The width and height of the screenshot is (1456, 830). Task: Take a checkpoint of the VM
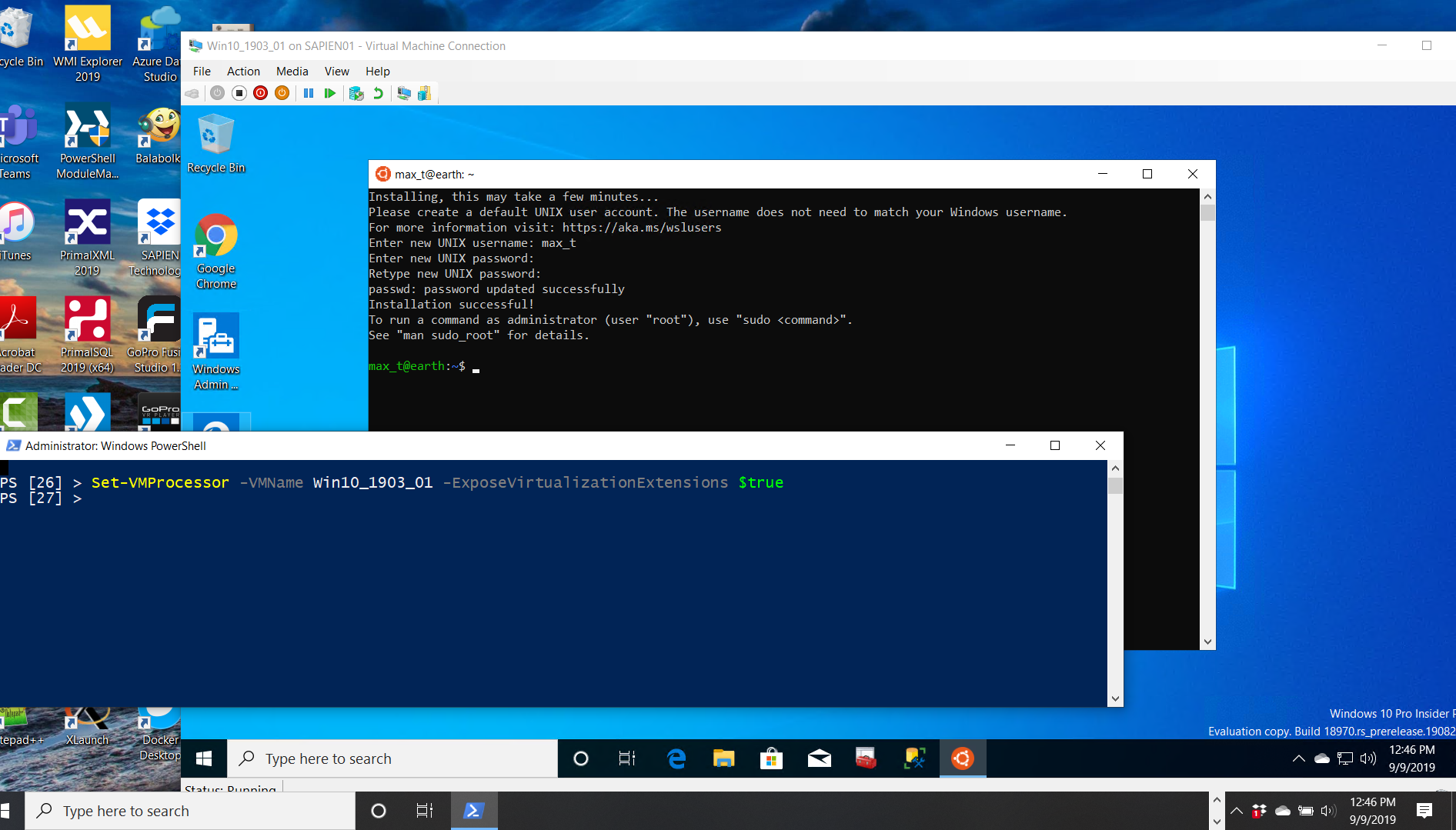(x=356, y=93)
